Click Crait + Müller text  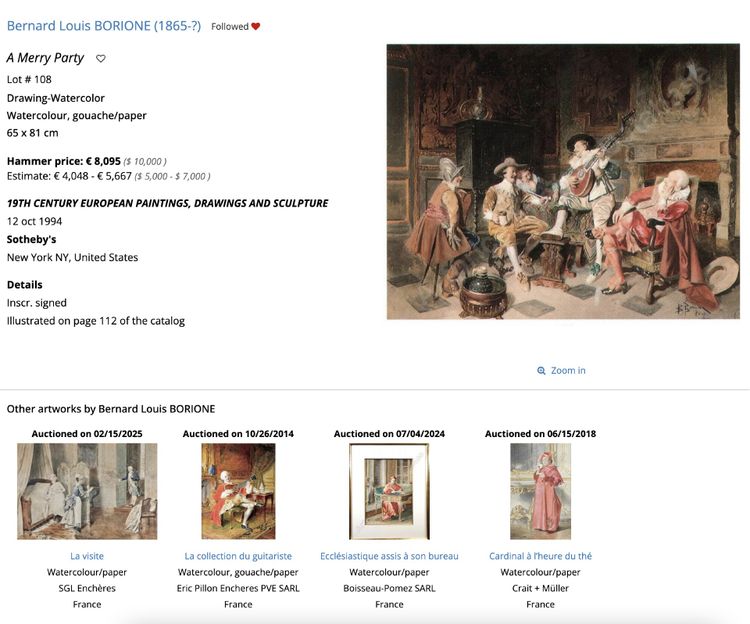coord(540,588)
